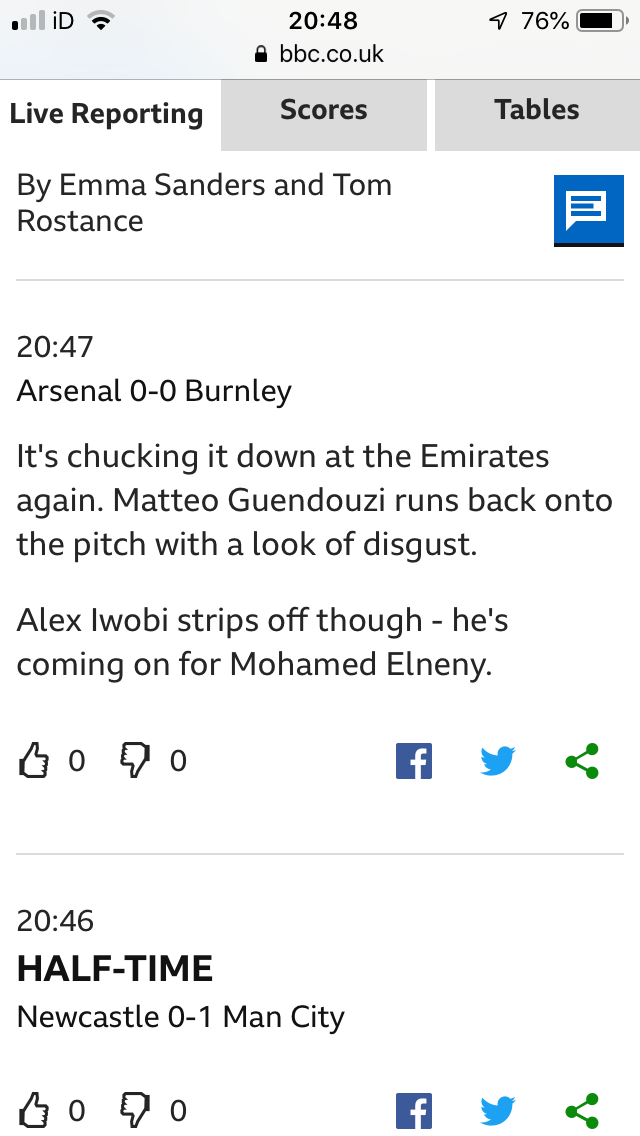Thumbs up the Newcastle half-time post

coord(34,1110)
